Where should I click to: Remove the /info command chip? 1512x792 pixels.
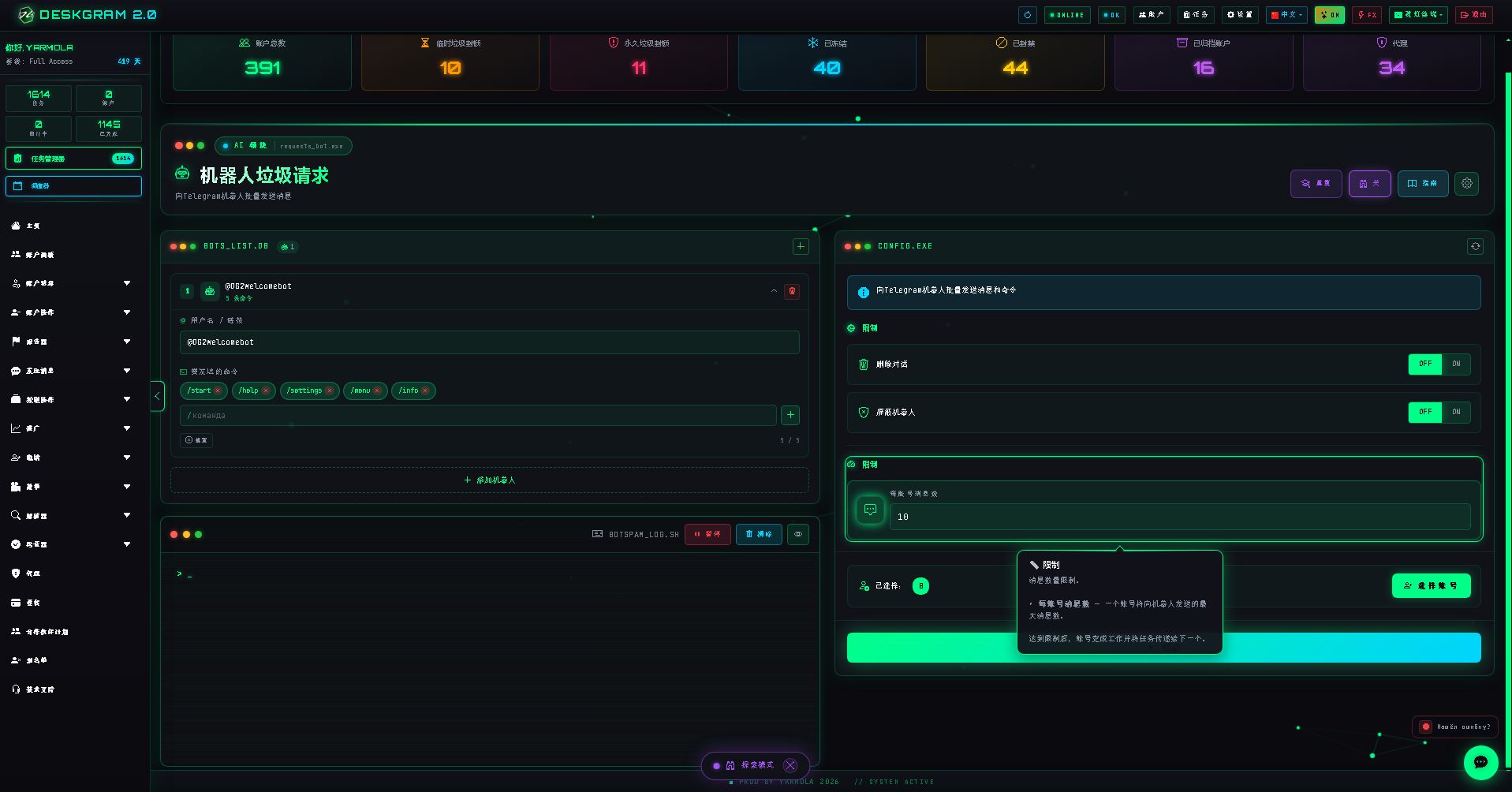(425, 390)
